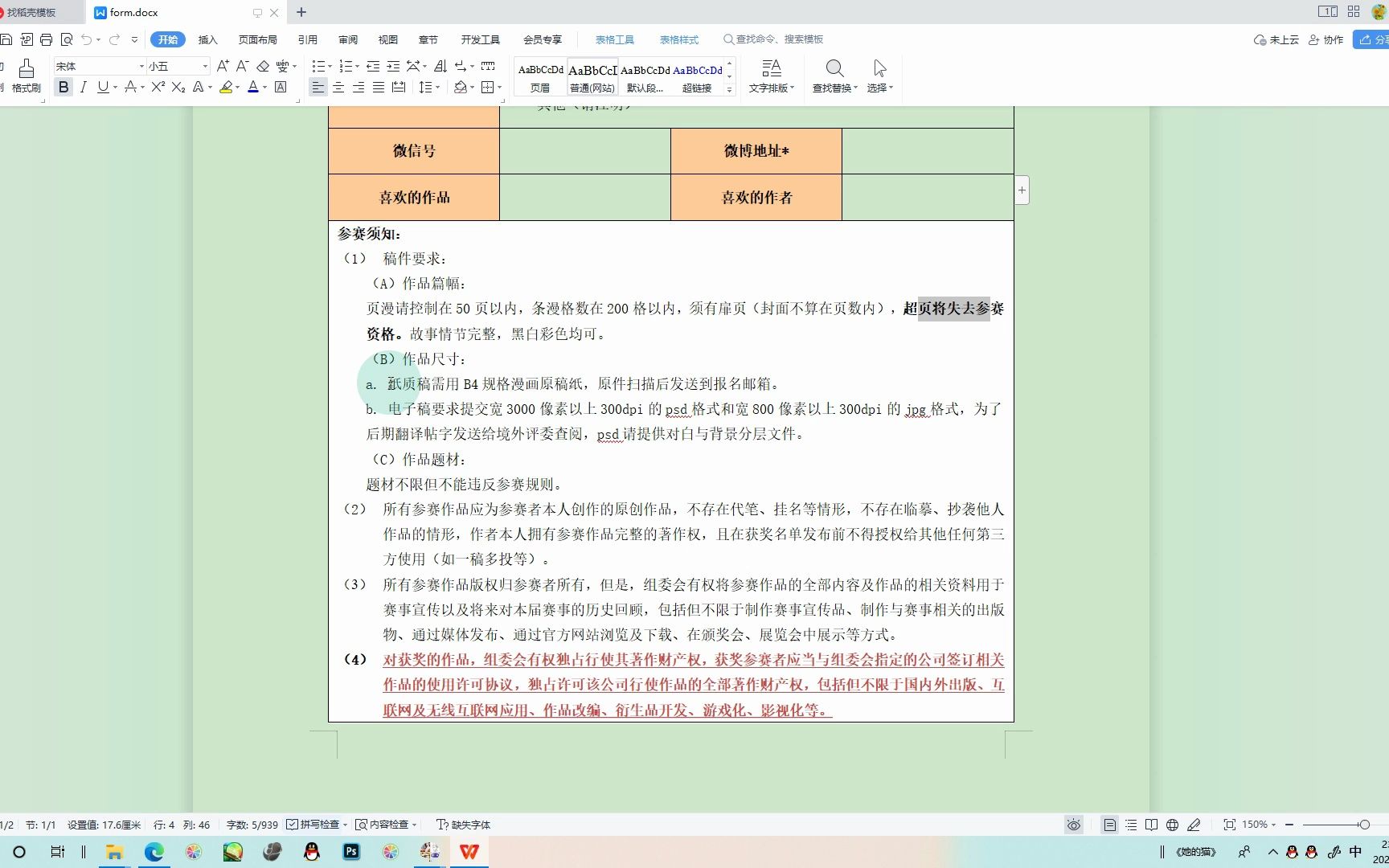1389x868 pixels.
Task: Click the Tab stops ruler icon
Action: (488, 66)
